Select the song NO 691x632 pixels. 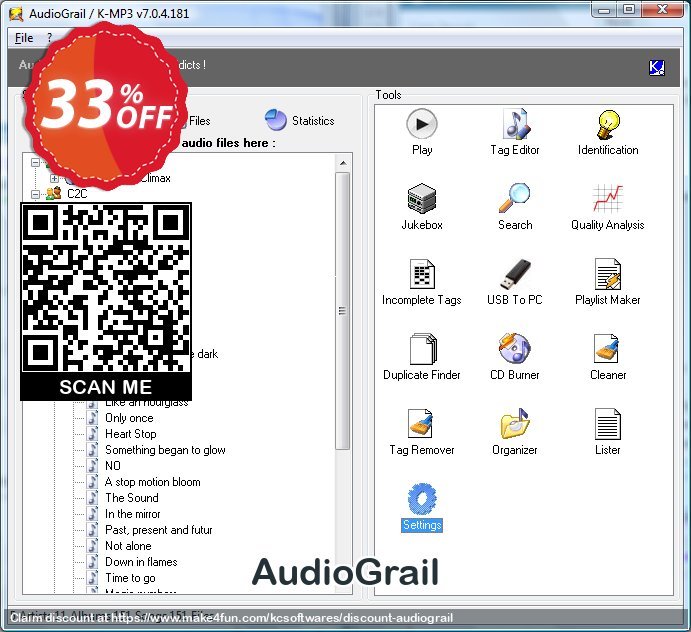(113, 466)
